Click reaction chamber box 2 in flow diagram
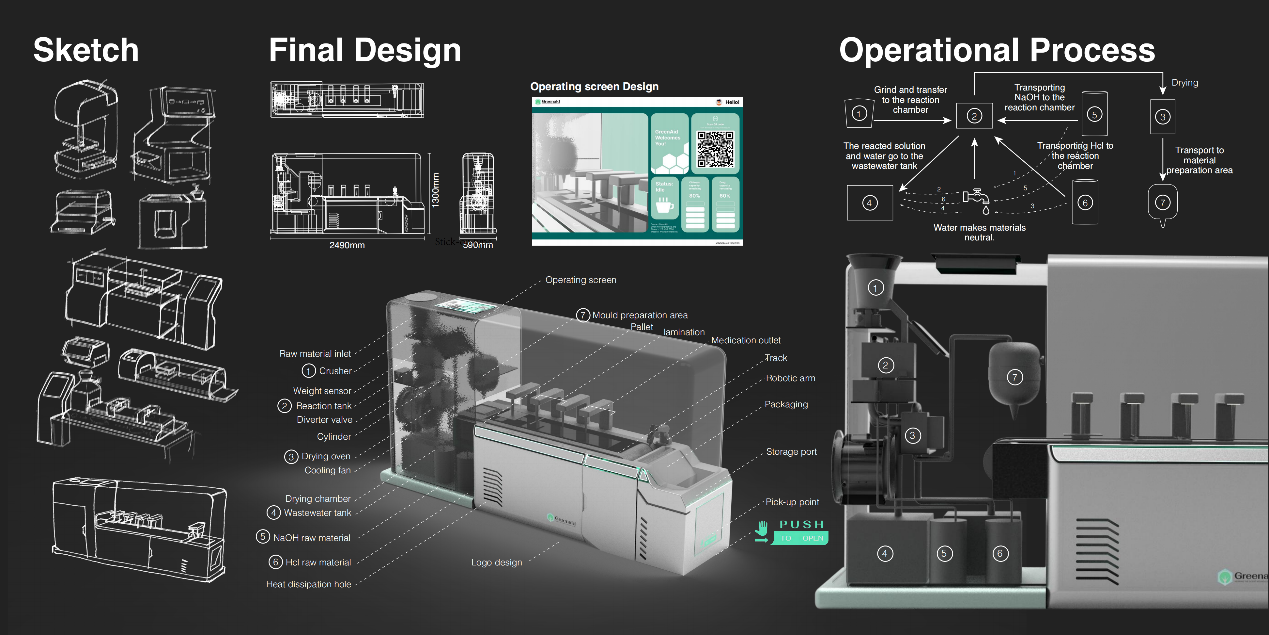Viewport: 1269px width, 635px height. pyautogui.click(x=973, y=116)
